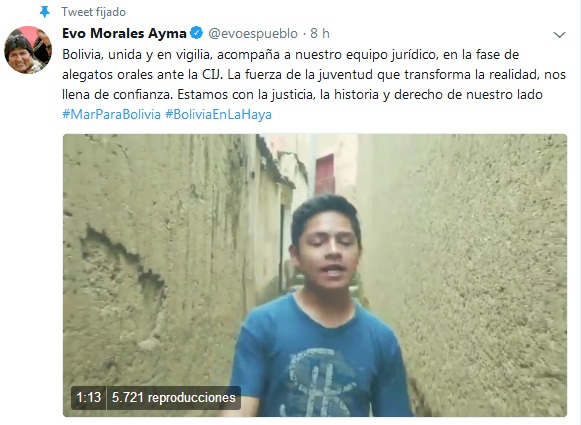Click the blue verified badge checkmark

[196, 33]
